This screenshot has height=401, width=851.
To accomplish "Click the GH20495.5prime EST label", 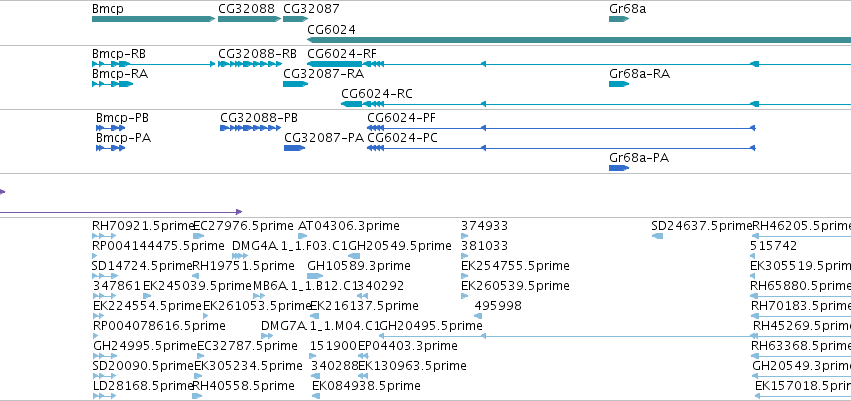I will [x=430, y=326].
